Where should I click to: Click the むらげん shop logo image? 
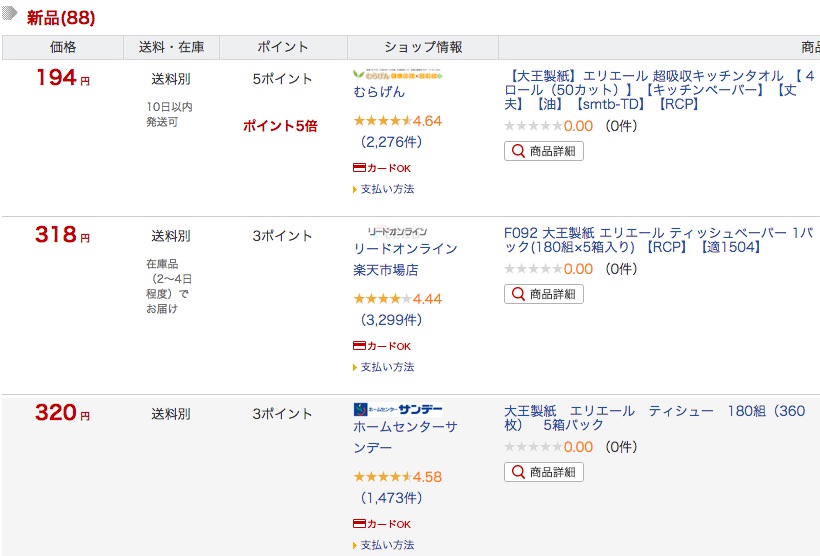click(398, 75)
